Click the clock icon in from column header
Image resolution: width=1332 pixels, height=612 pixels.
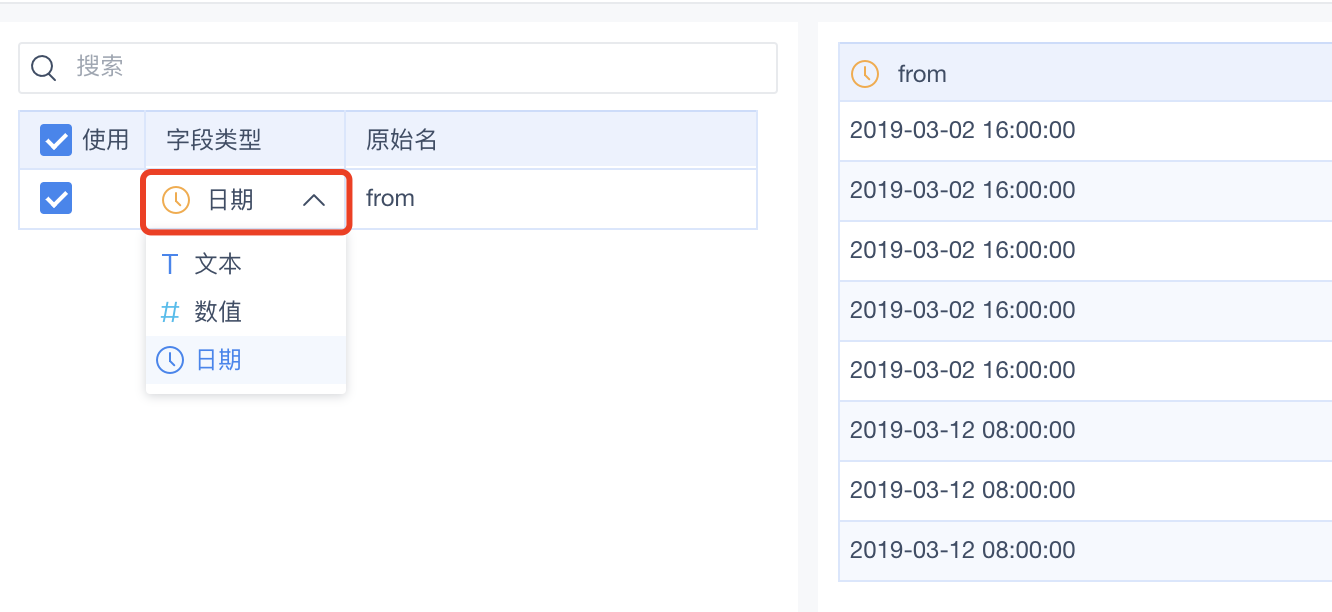[x=864, y=74]
